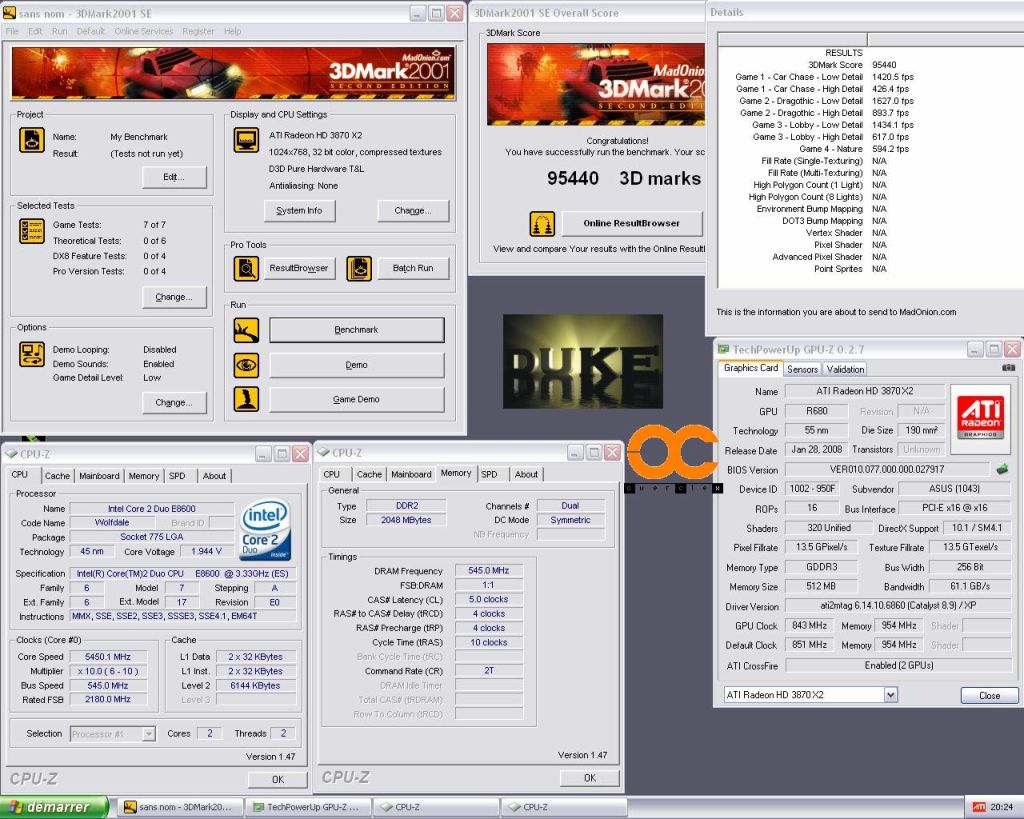Open the Help menu in 3DMark2001
Image resolution: width=1024 pixels, height=819 pixels.
click(232, 31)
